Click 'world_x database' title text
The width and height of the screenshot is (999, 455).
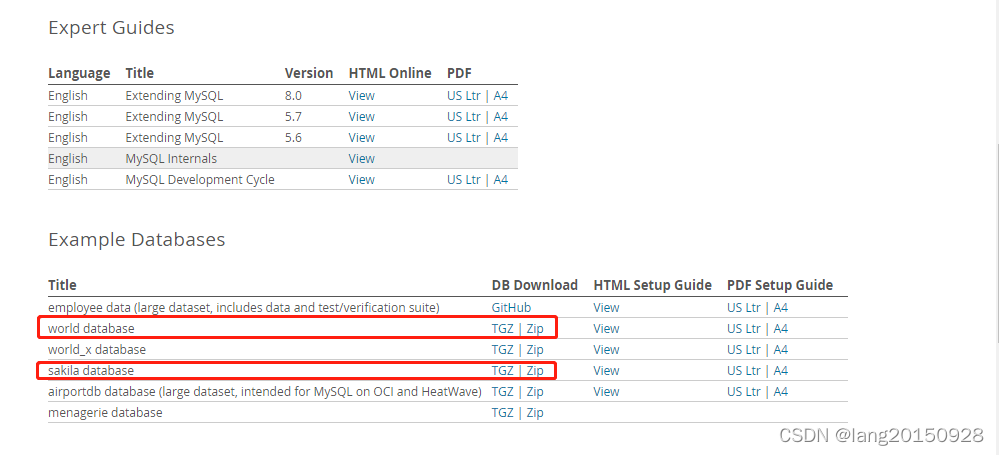click(97, 350)
